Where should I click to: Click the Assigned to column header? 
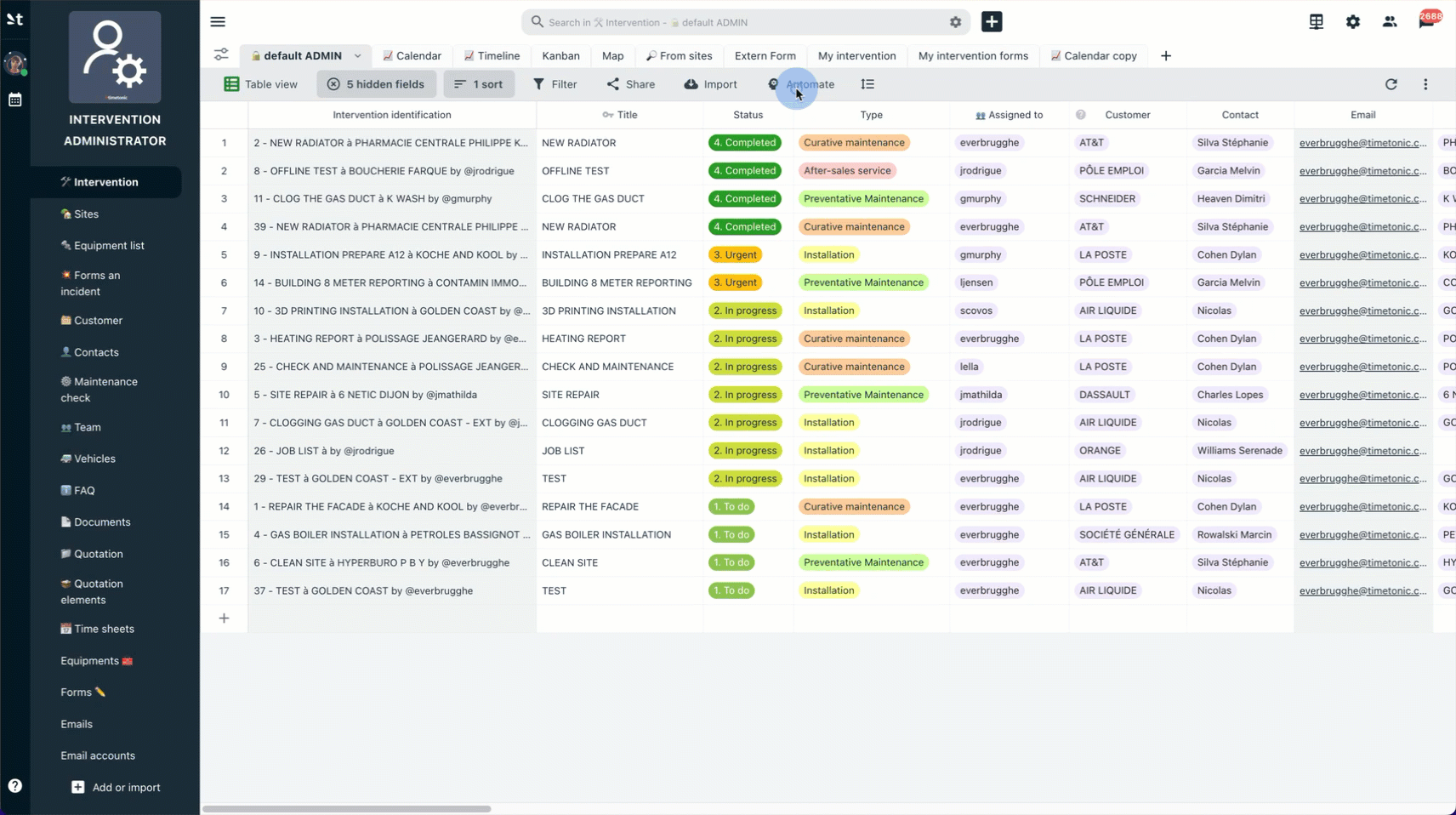1009,115
